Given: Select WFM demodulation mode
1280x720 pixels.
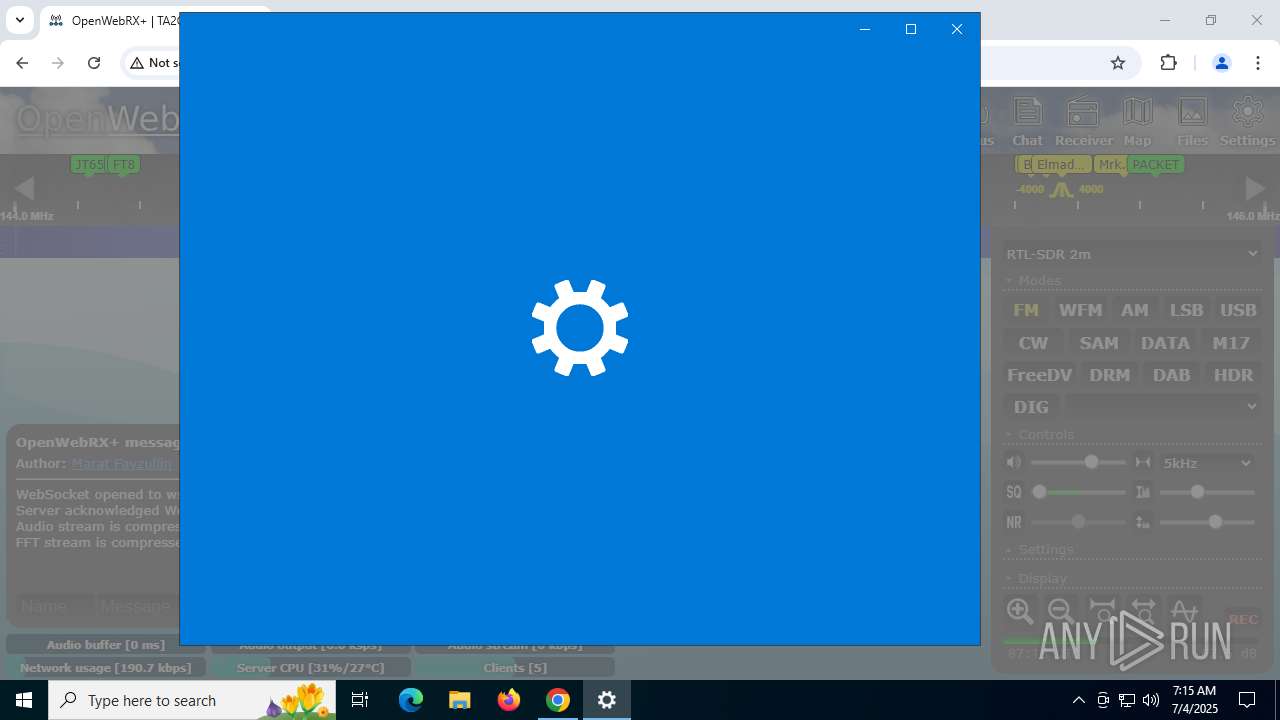Looking at the screenshot, I should click(1080, 310).
